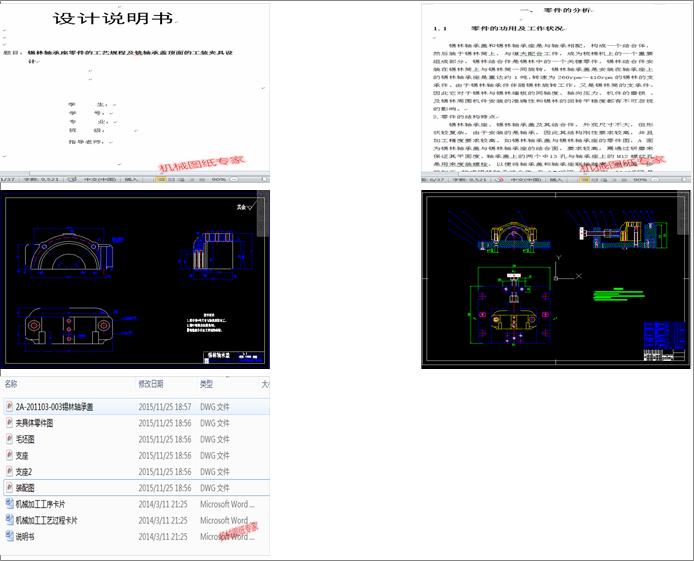Click the 设计说明书 title in the left document
This screenshot has height=561, width=694.
(113, 18)
